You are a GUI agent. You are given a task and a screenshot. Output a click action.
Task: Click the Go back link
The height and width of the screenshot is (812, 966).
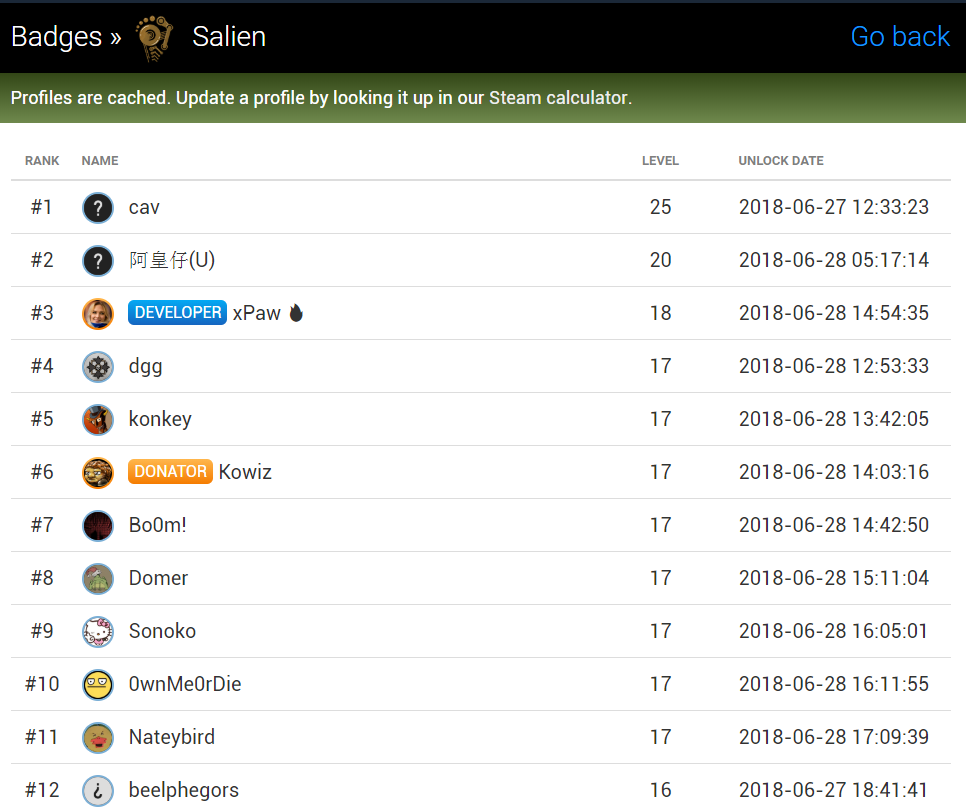(900, 36)
